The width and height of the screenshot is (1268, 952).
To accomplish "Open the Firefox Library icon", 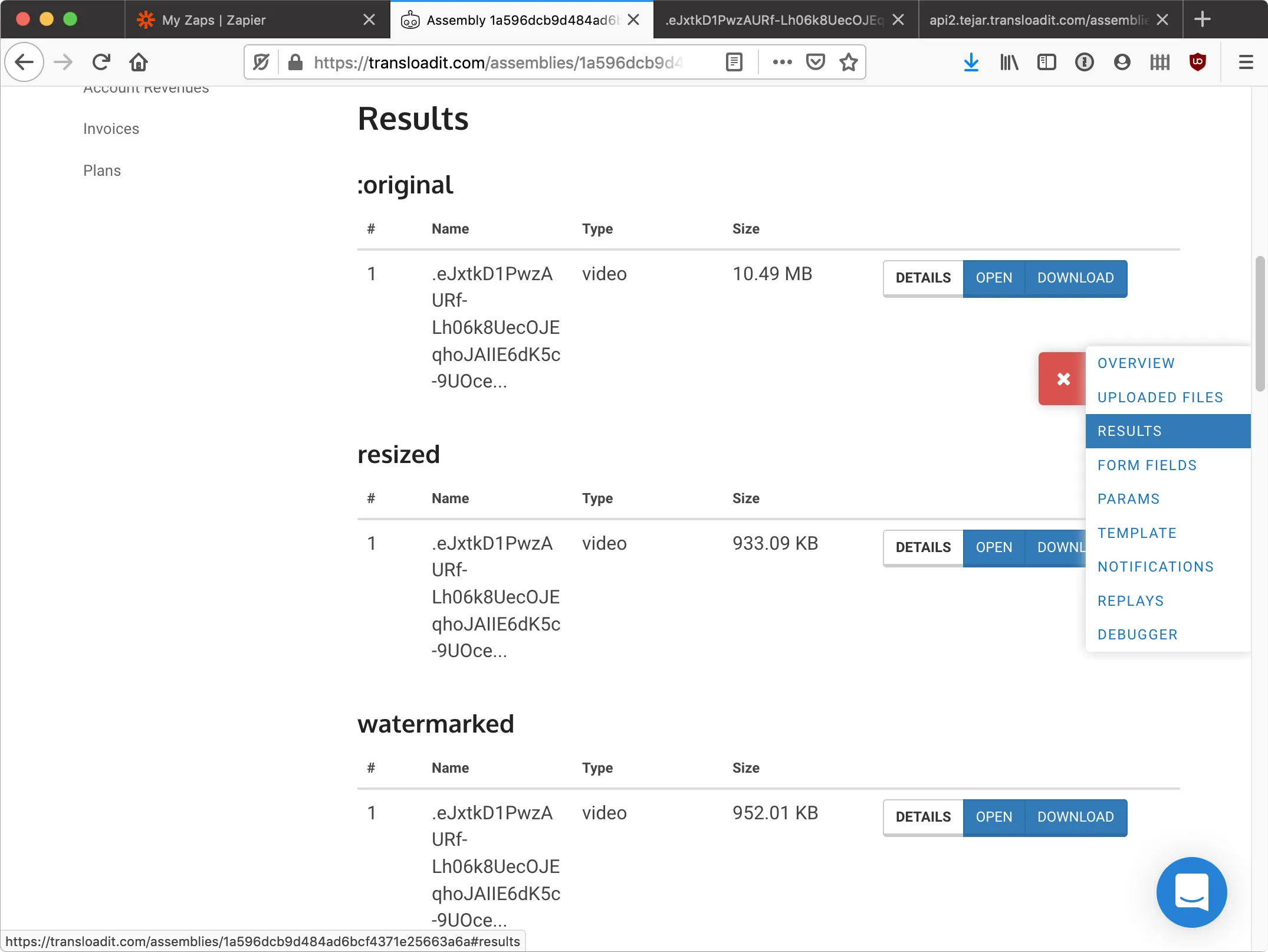I will [1009, 62].
